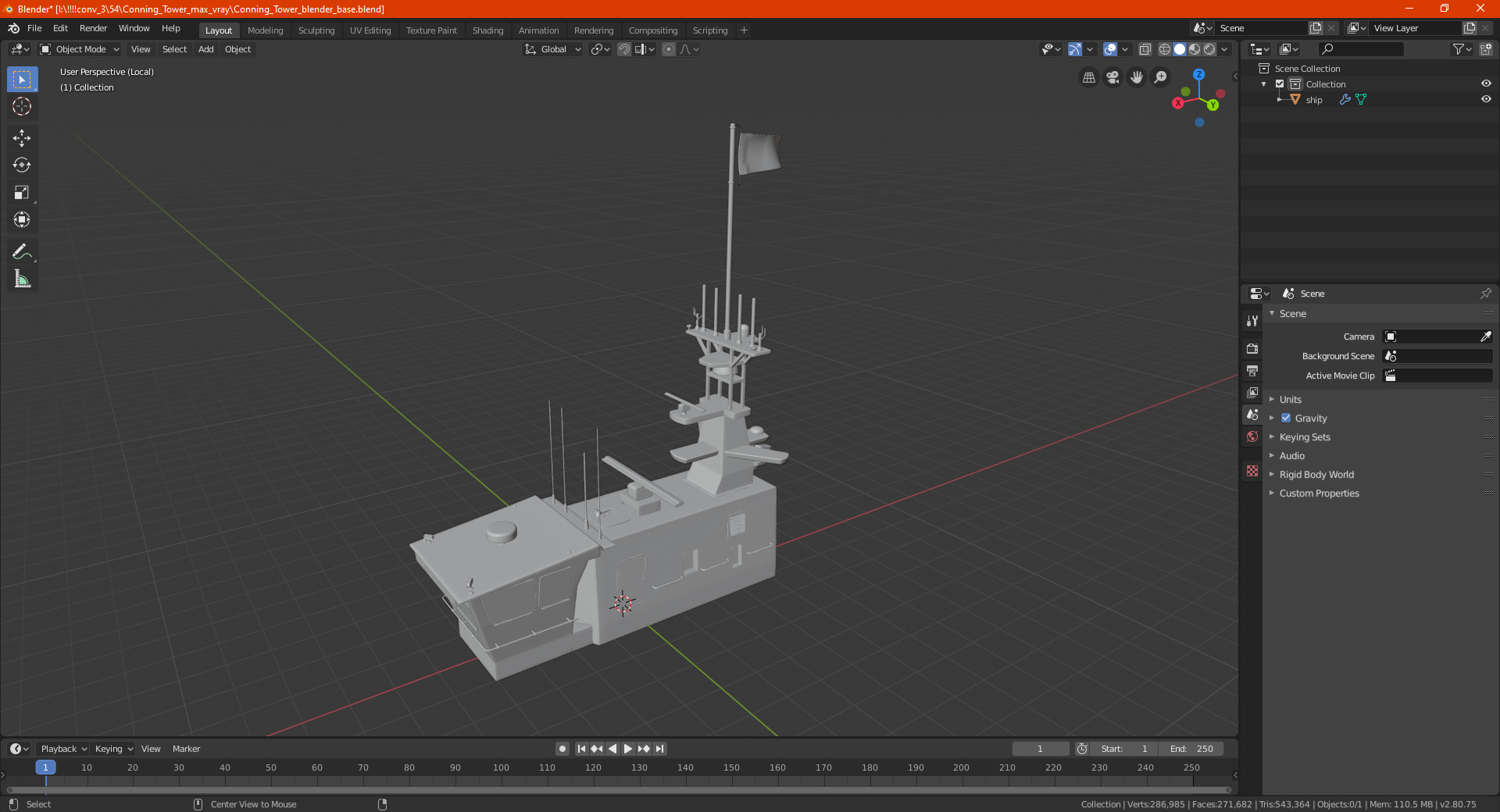Click the Z axis in navigation gizmo

point(1198,74)
